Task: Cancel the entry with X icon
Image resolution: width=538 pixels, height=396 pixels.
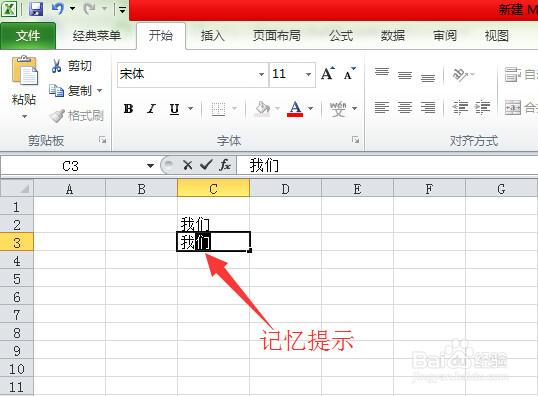Action: (188, 165)
